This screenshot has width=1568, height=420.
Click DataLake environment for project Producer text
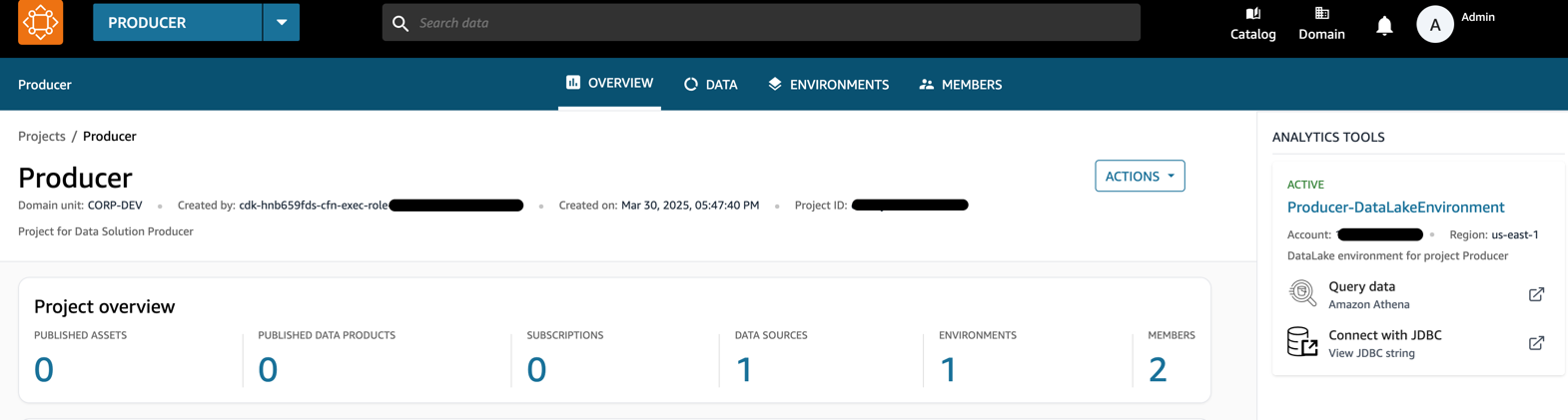click(x=1397, y=255)
